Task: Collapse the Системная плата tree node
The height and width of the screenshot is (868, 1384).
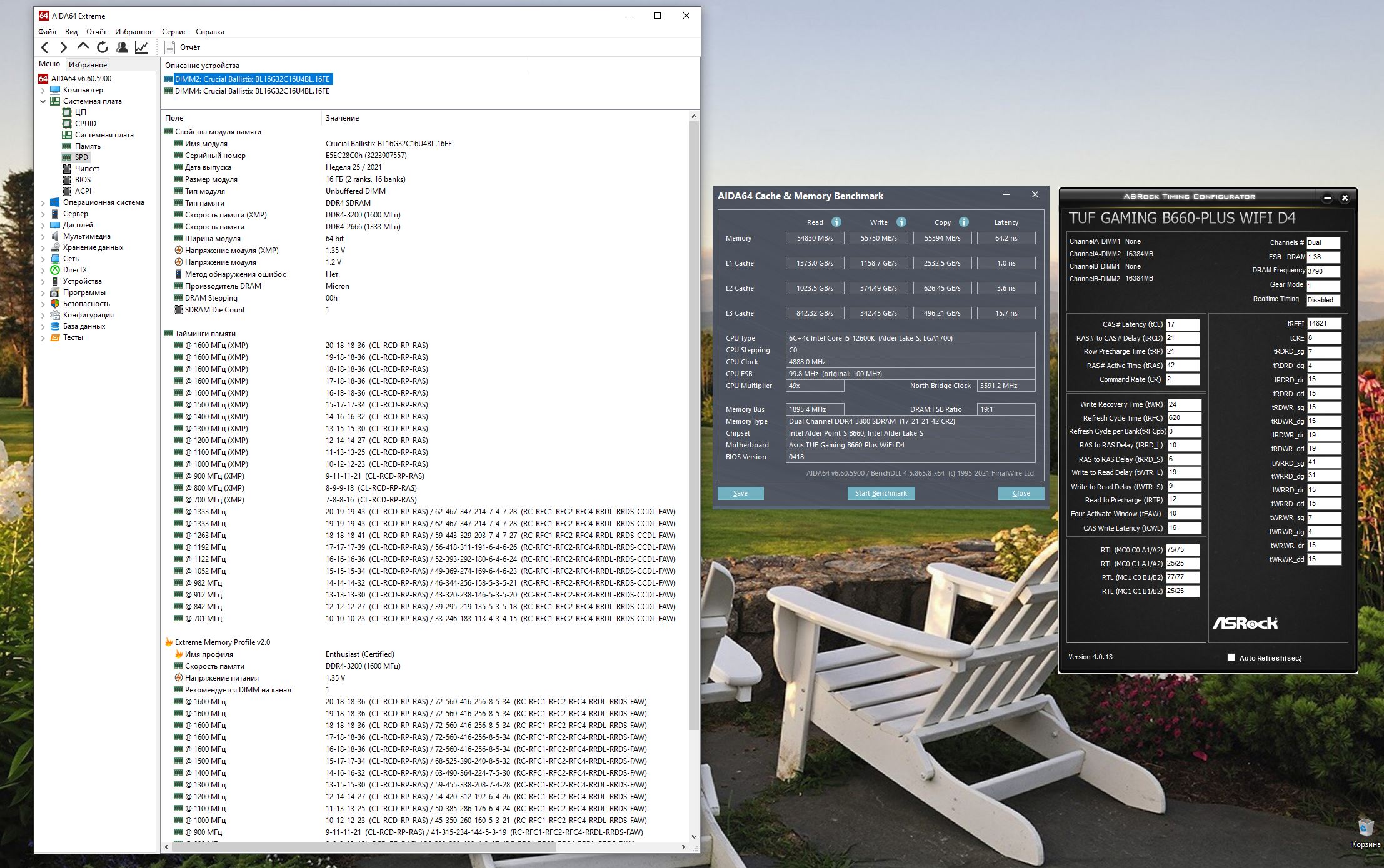Action: (43, 101)
